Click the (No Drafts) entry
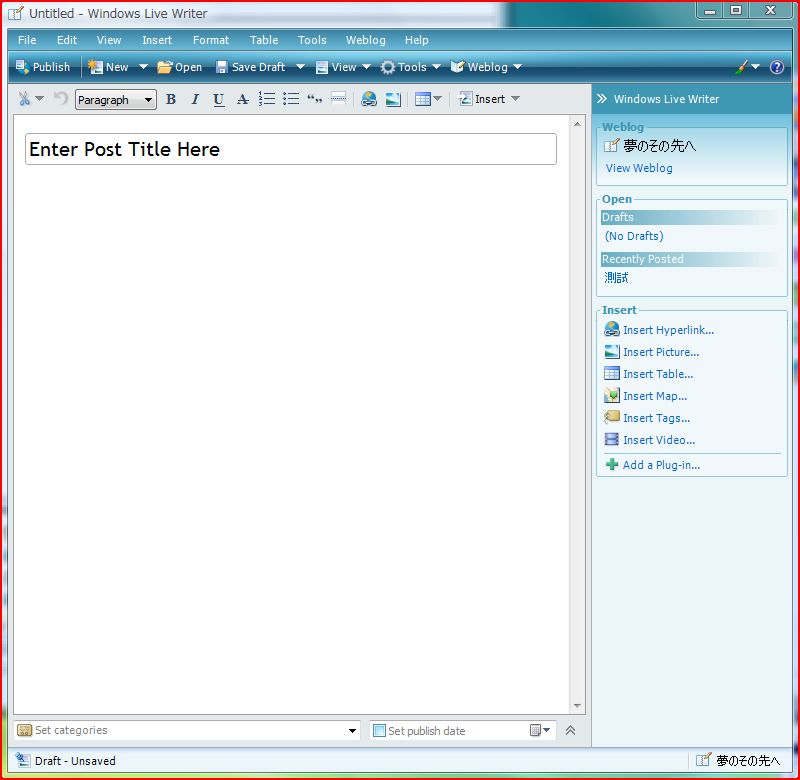This screenshot has width=800, height=780. pyautogui.click(x=634, y=236)
